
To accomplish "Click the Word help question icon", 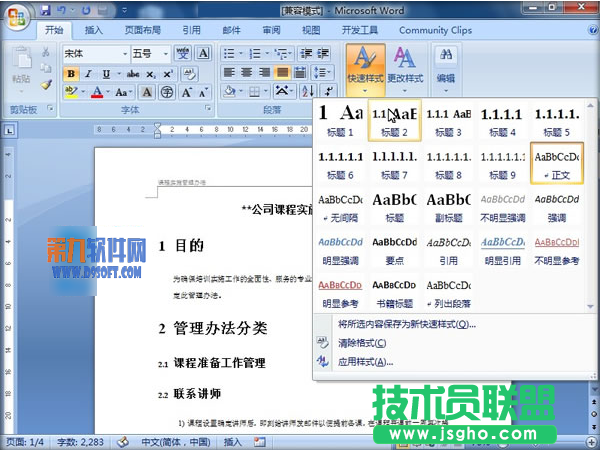I will click(x=593, y=30).
